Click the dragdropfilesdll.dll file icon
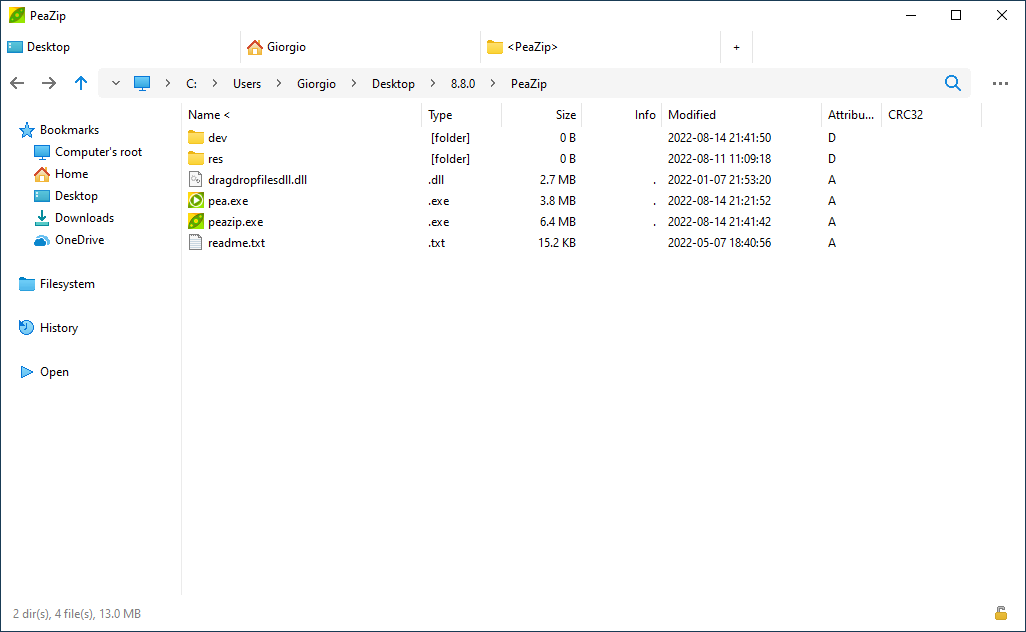Viewport: 1026px width, 632px height. click(x=195, y=179)
